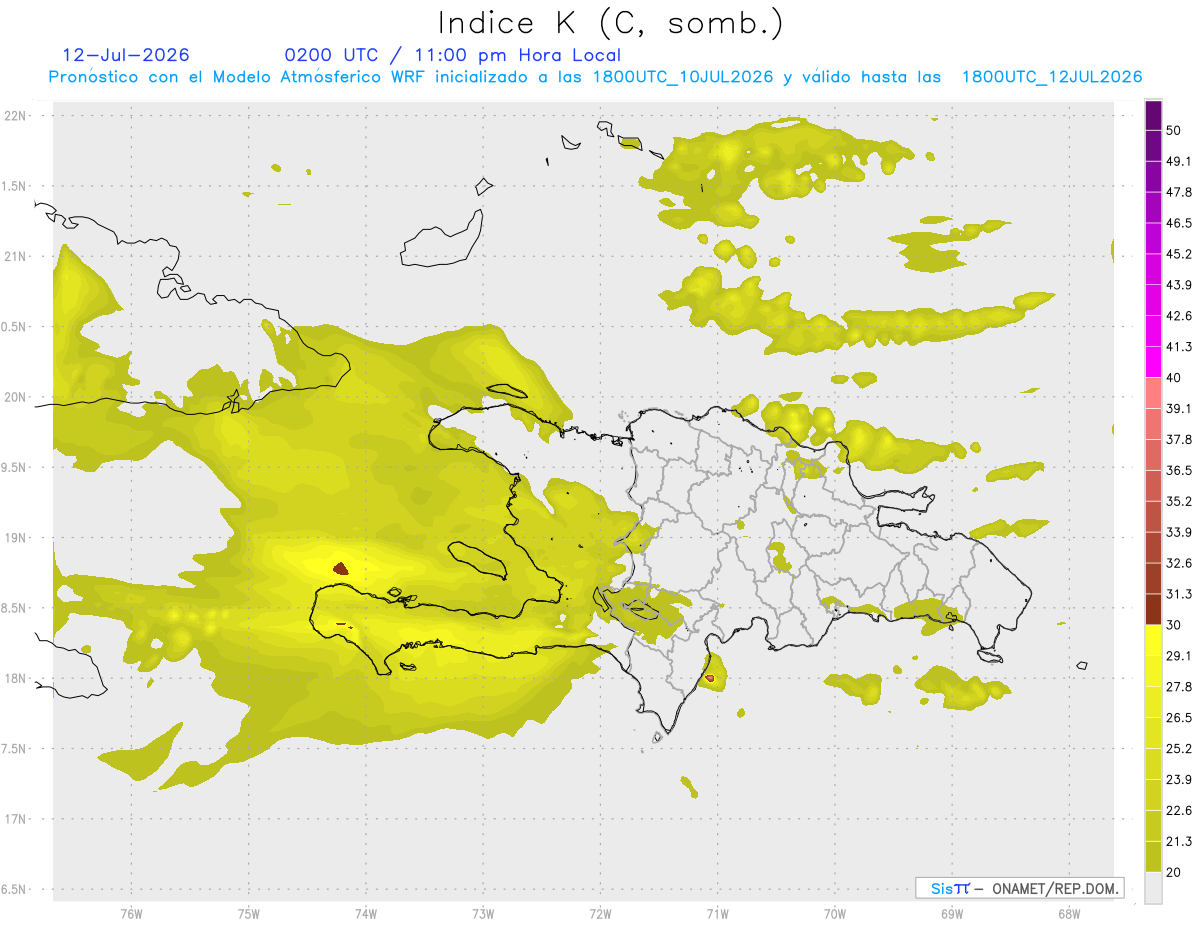This screenshot has width=1200, height=927.
Task: Click the latitude label "17N"
Action: 16,819
